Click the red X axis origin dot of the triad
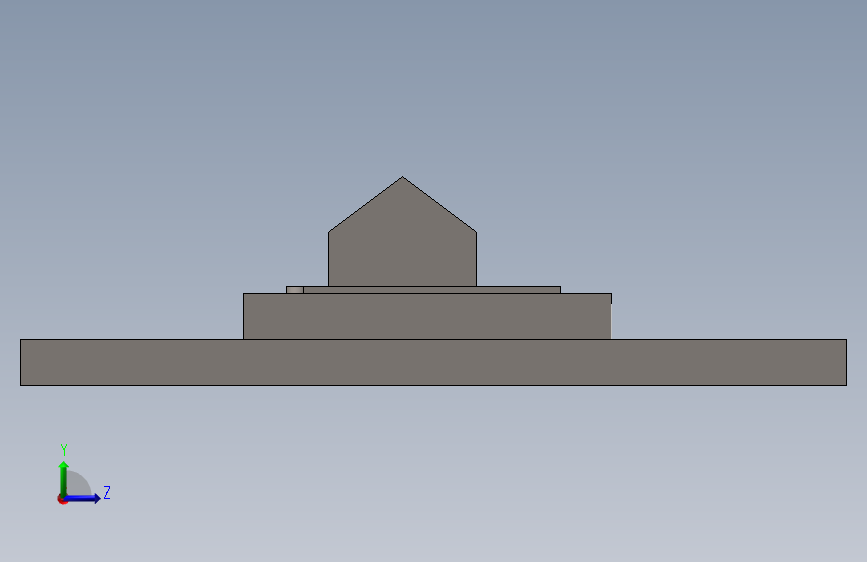 (62, 500)
